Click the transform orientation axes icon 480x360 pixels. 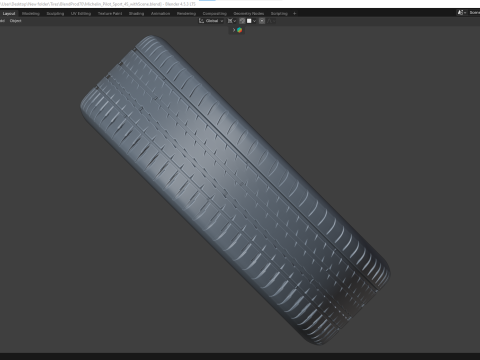click(201, 21)
